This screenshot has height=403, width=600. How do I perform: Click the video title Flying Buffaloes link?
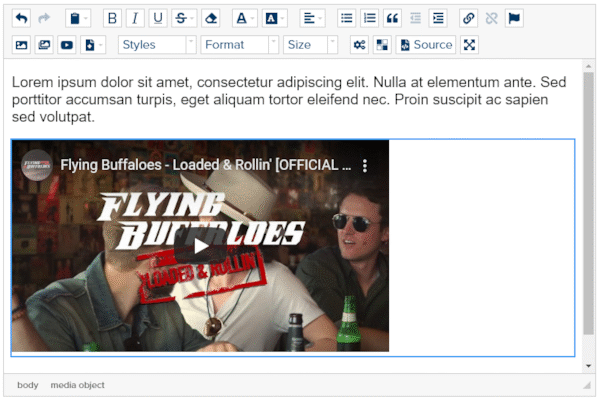point(205,165)
